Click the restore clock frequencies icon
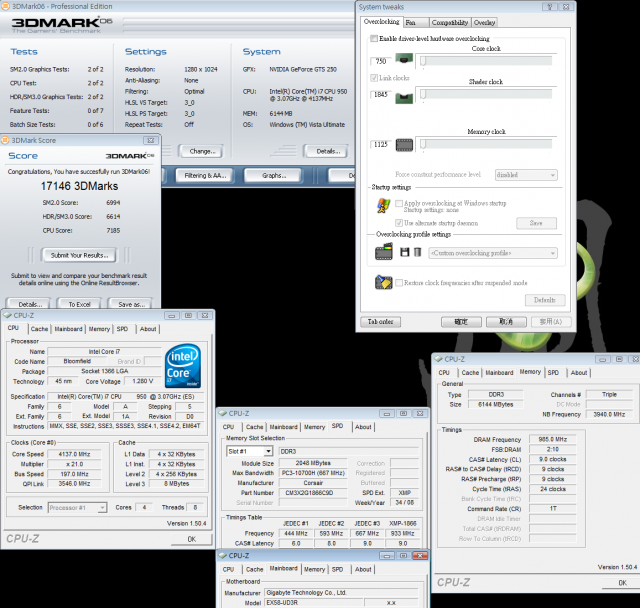640x608 pixels. click(x=384, y=282)
